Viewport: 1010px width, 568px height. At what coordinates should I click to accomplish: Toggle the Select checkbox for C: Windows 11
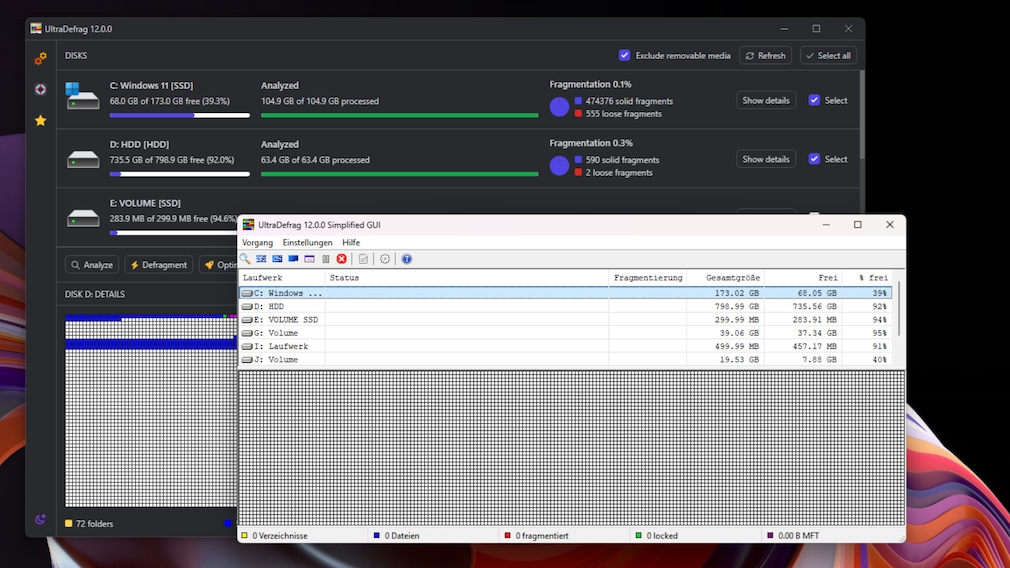point(814,100)
